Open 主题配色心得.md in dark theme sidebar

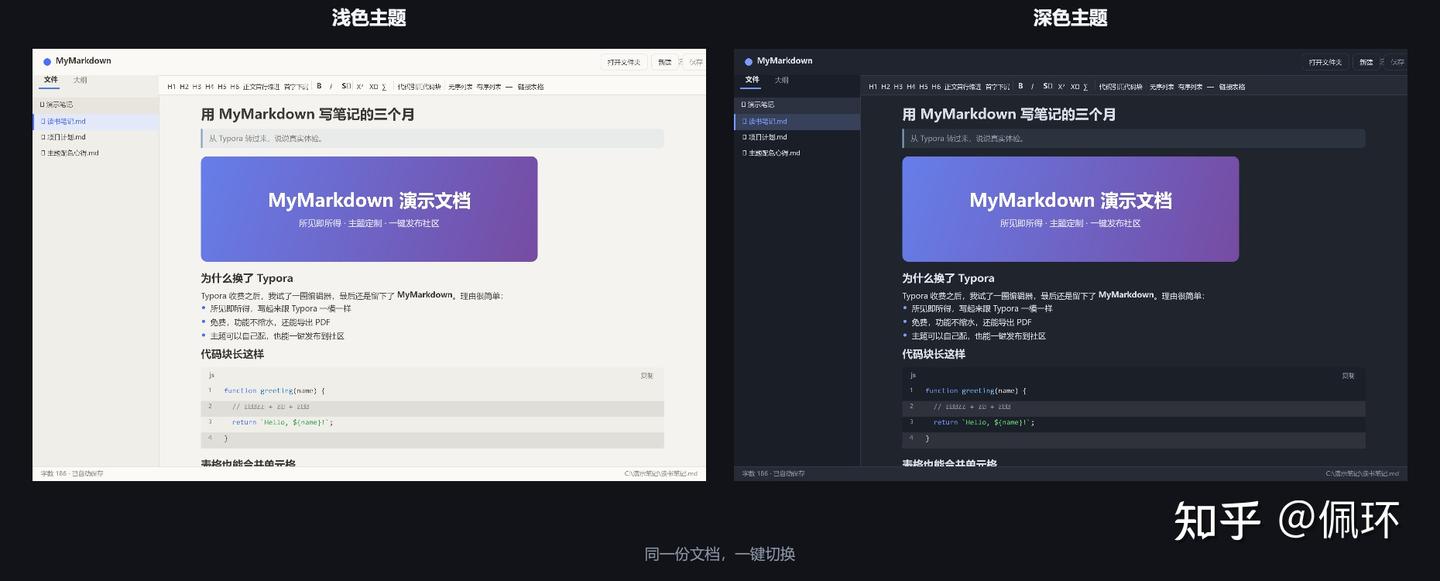[x=797, y=153]
